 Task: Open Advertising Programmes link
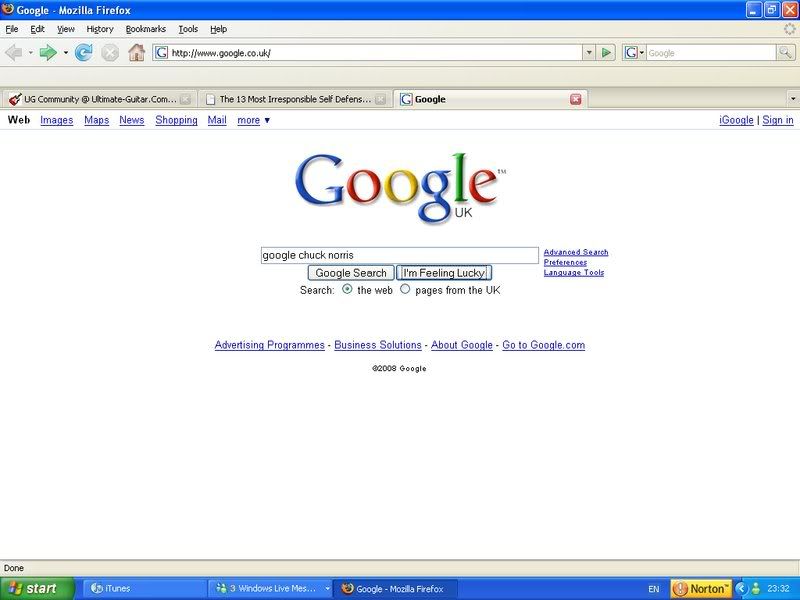click(269, 345)
